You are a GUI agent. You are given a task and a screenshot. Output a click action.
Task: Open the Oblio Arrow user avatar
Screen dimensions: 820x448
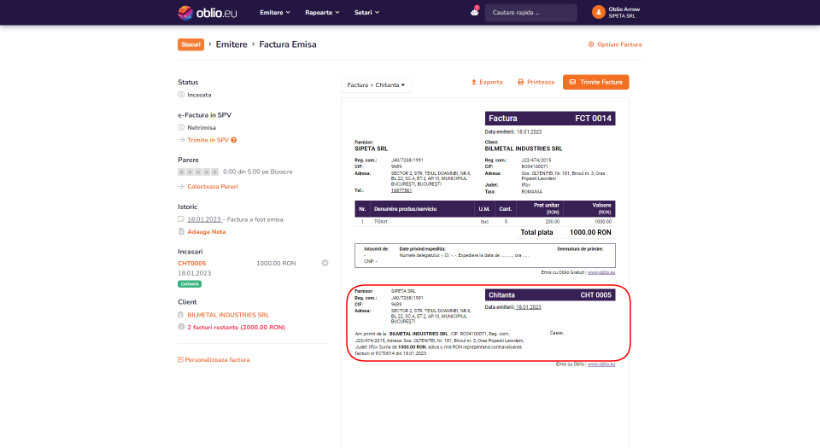[598, 12]
